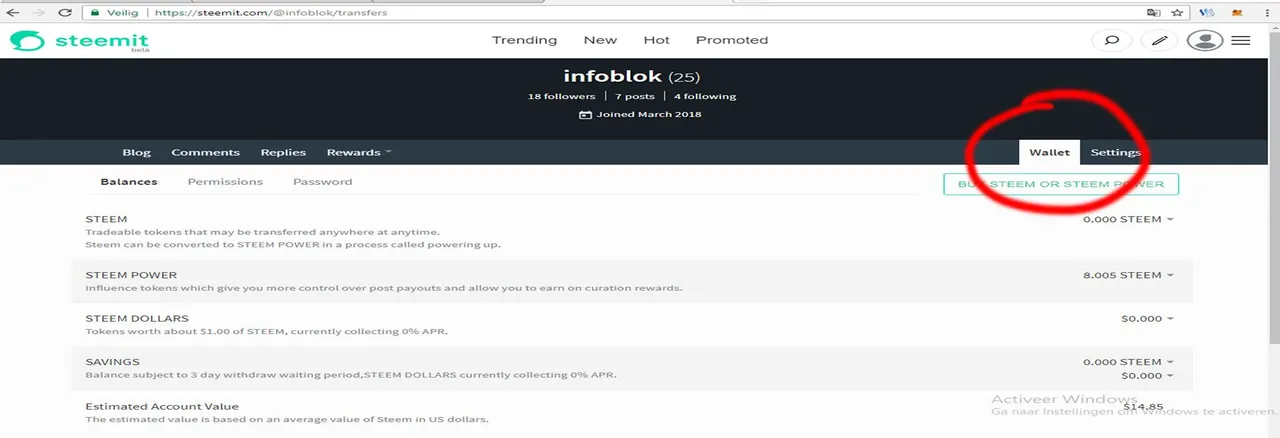1280x438 pixels.
Task: Expand the Savings 0.000 STEEM dropdown
Action: tap(1128, 362)
